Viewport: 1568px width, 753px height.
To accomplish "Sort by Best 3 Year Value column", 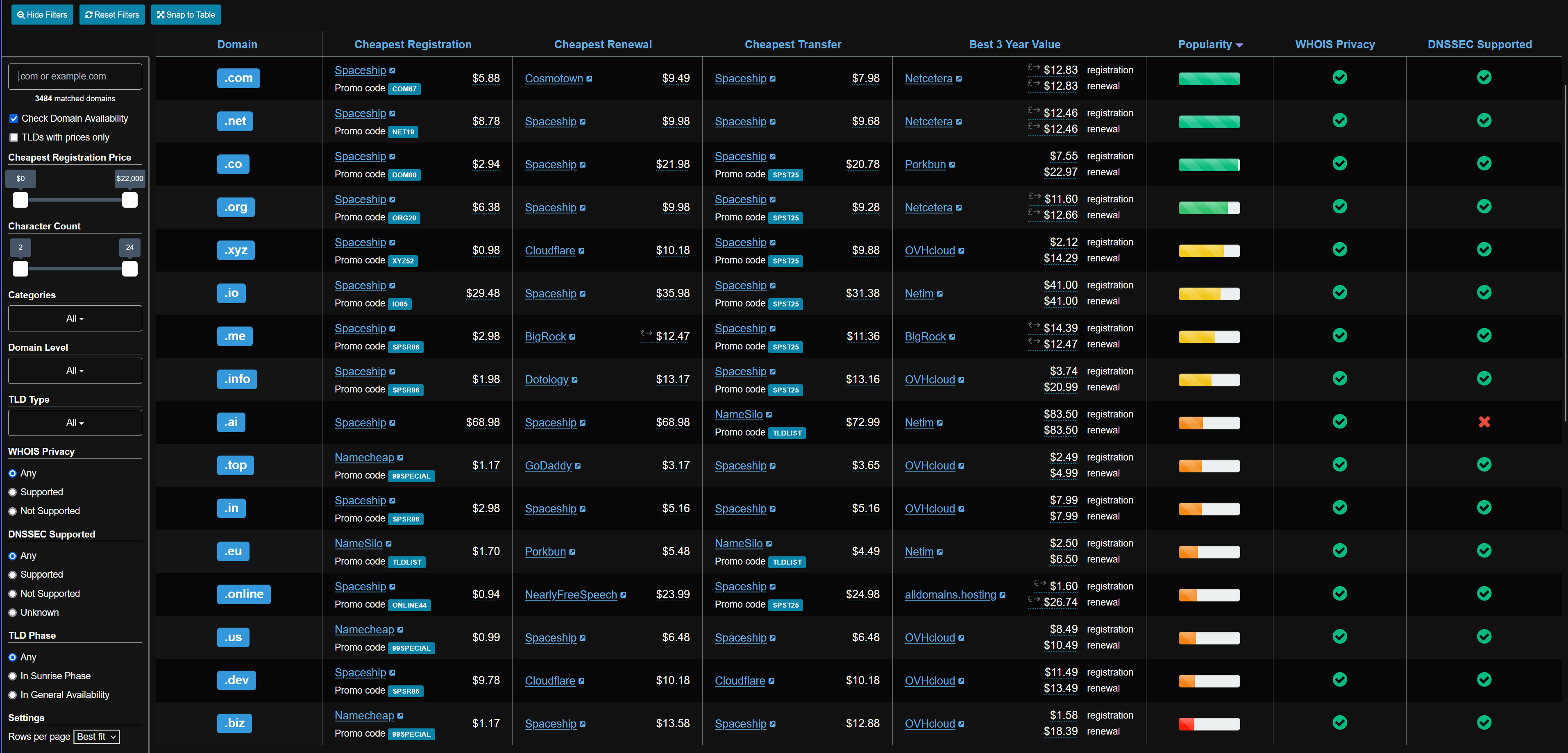I will pos(1014,44).
